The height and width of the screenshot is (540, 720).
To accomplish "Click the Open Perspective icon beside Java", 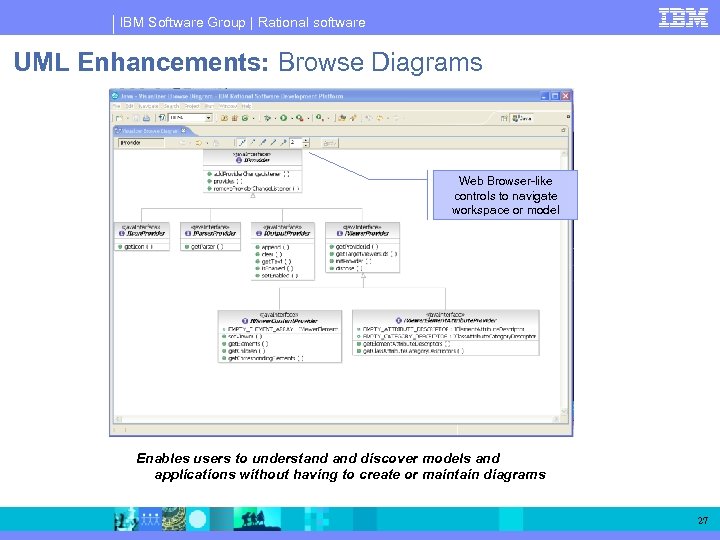I will 504,118.
